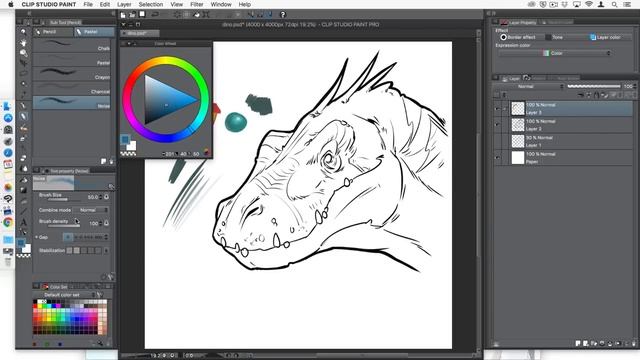Click the layer opacity slider
Image resolution: width=640 pixels, height=360 pixels.
594,86
